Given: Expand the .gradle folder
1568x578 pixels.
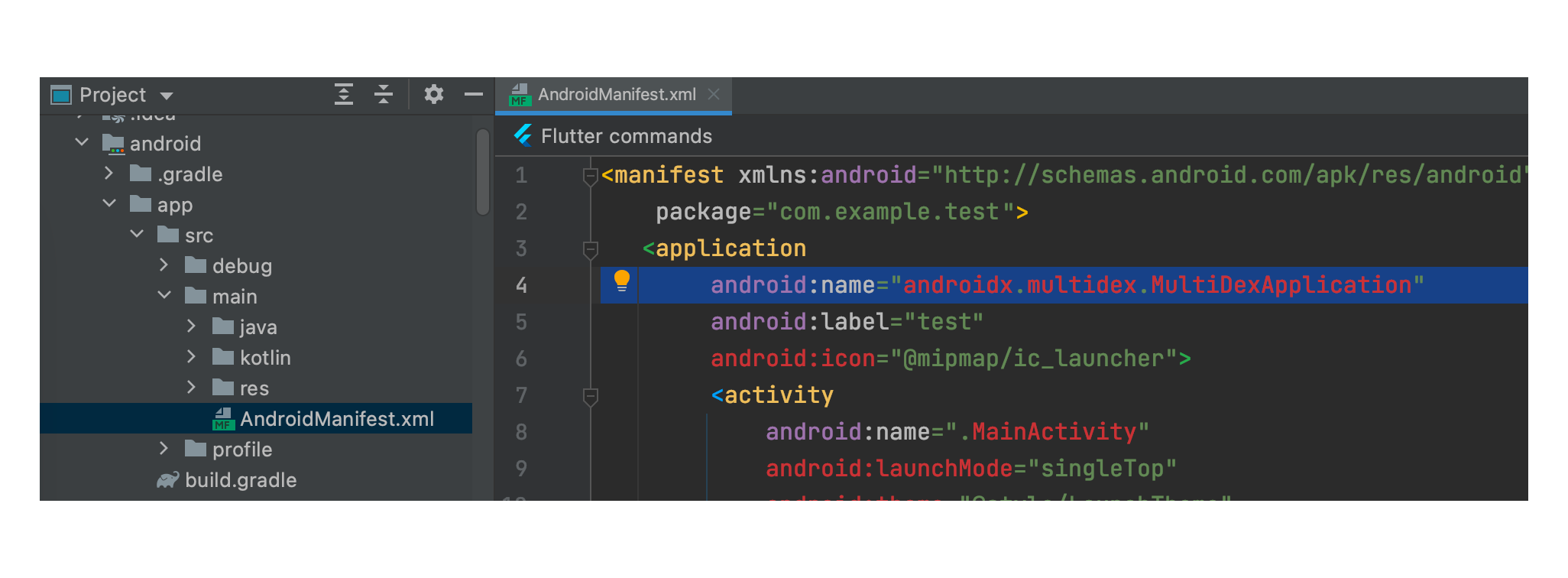Looking at the screenshot, I should [109, 174].
